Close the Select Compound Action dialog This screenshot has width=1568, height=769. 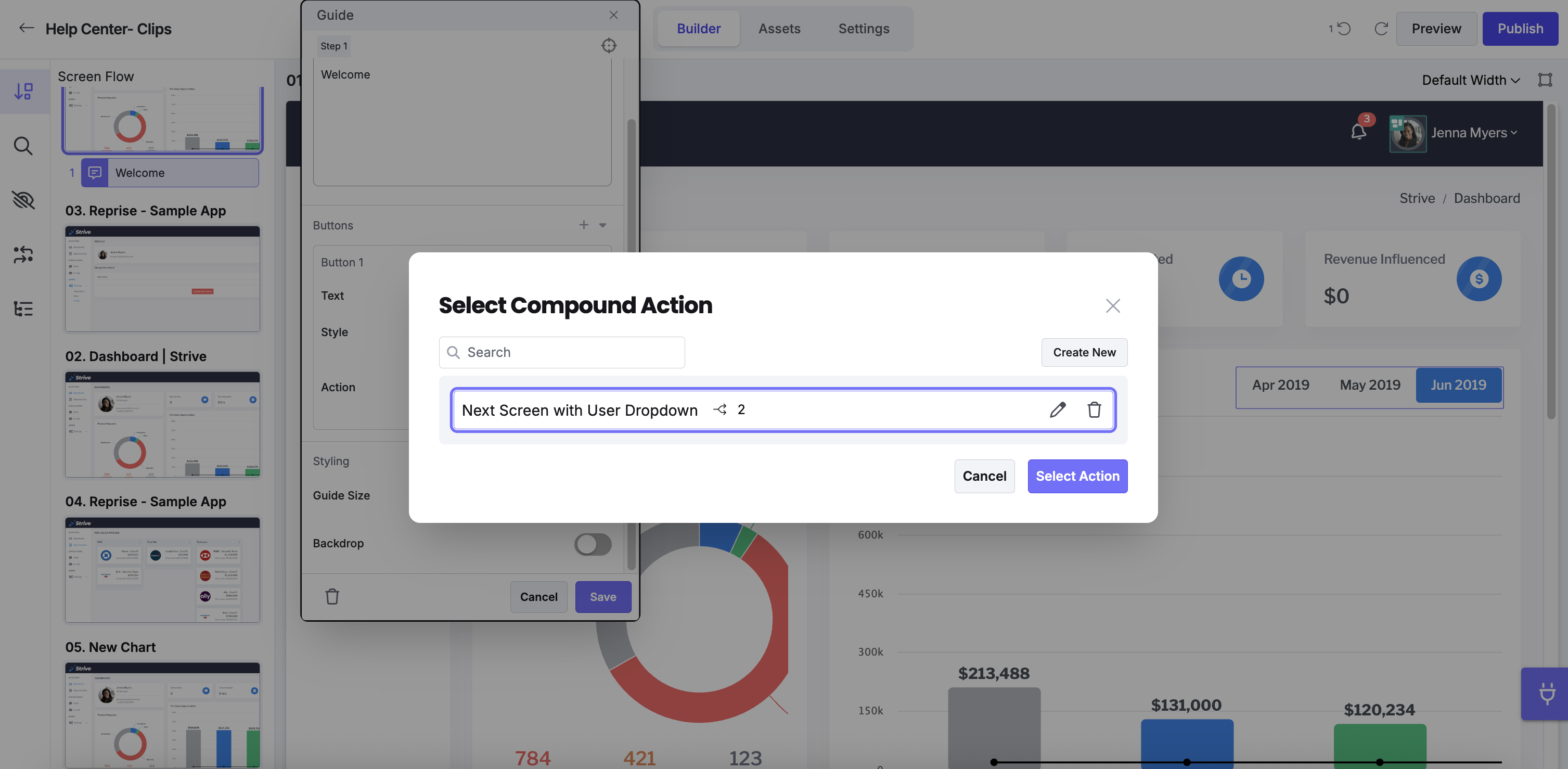(x=1113, y=305)
